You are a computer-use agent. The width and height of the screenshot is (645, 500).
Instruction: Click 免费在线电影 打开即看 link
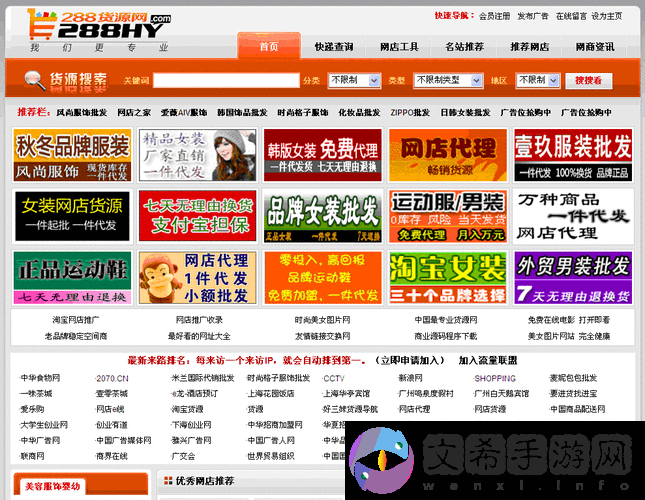click(569, 320)
